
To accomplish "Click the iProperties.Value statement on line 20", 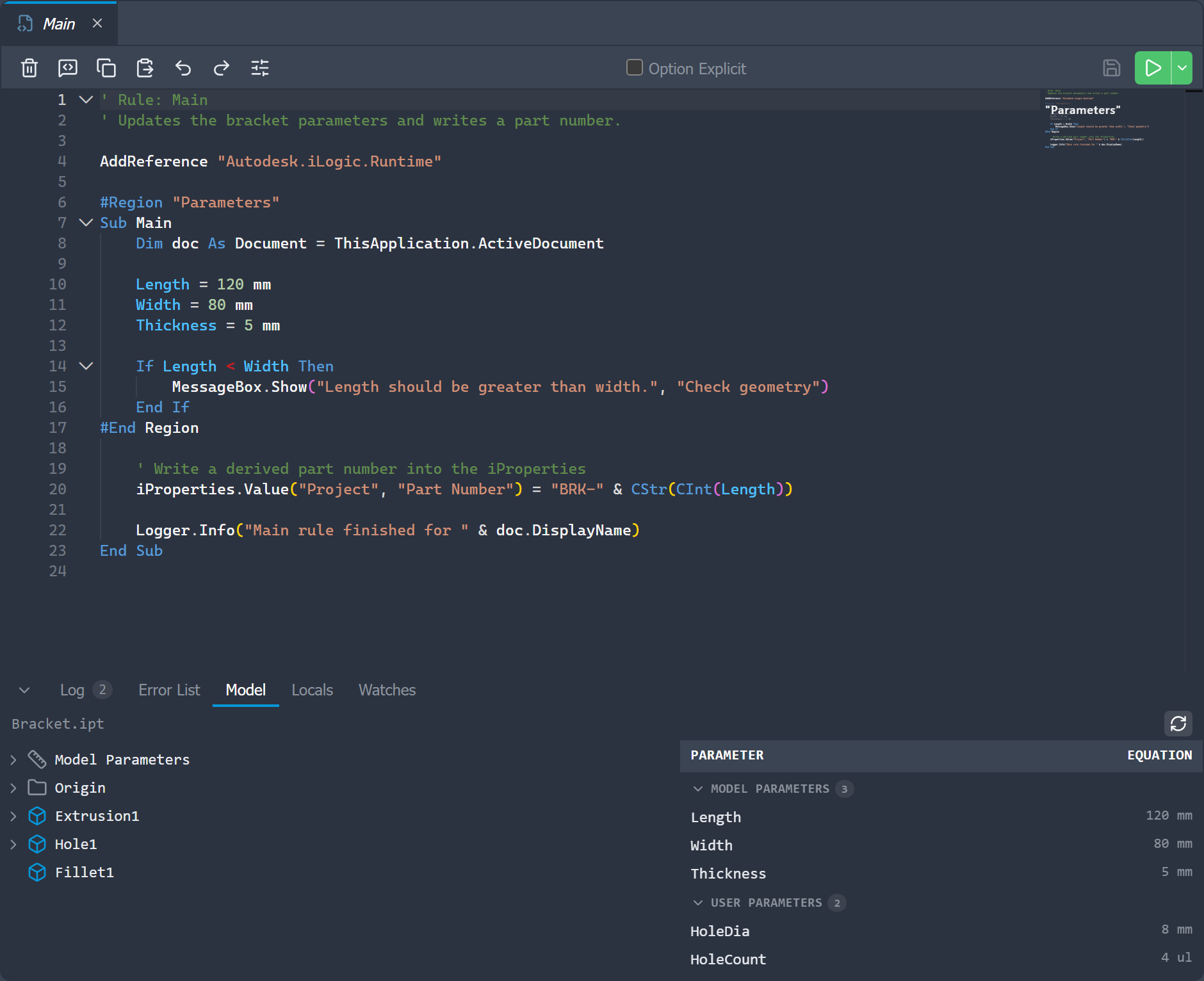I will (464, 489).
